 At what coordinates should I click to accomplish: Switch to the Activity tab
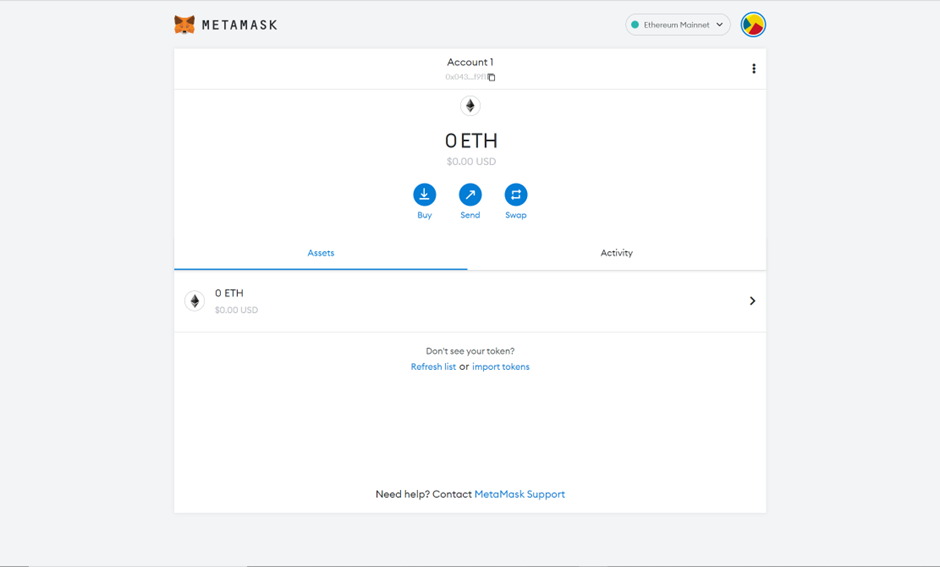(x=616, y=253)
